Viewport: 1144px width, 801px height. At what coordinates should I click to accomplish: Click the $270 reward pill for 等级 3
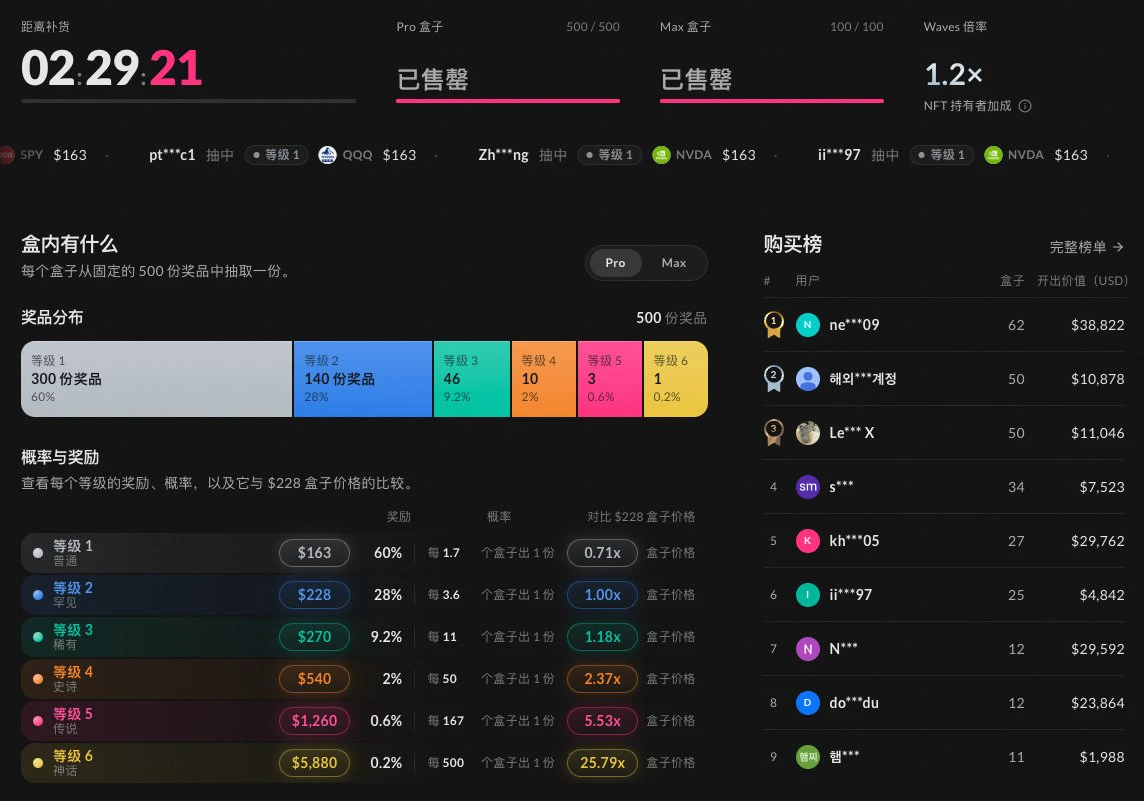(x=314, y=637)
